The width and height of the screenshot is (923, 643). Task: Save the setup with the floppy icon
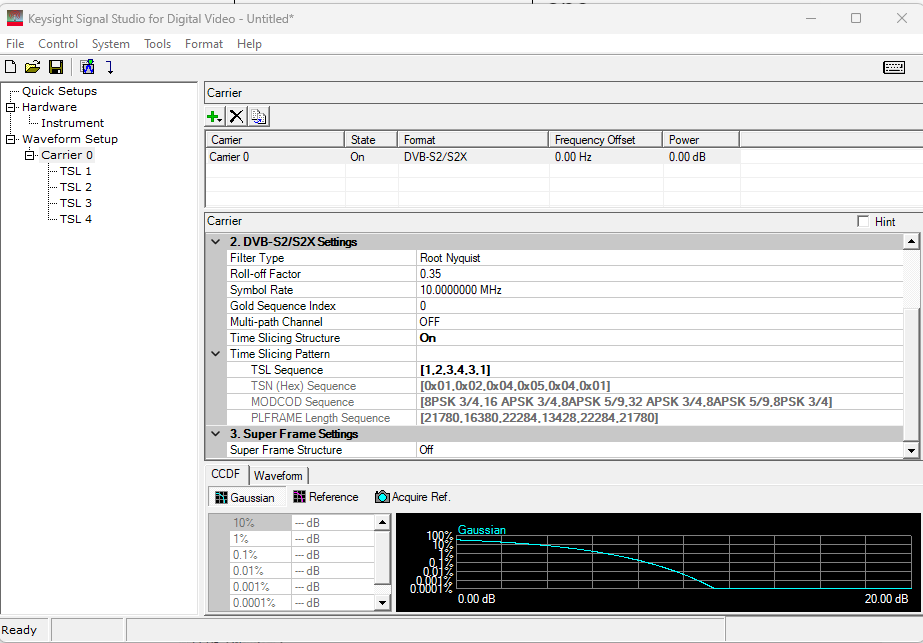coord(56,67)
